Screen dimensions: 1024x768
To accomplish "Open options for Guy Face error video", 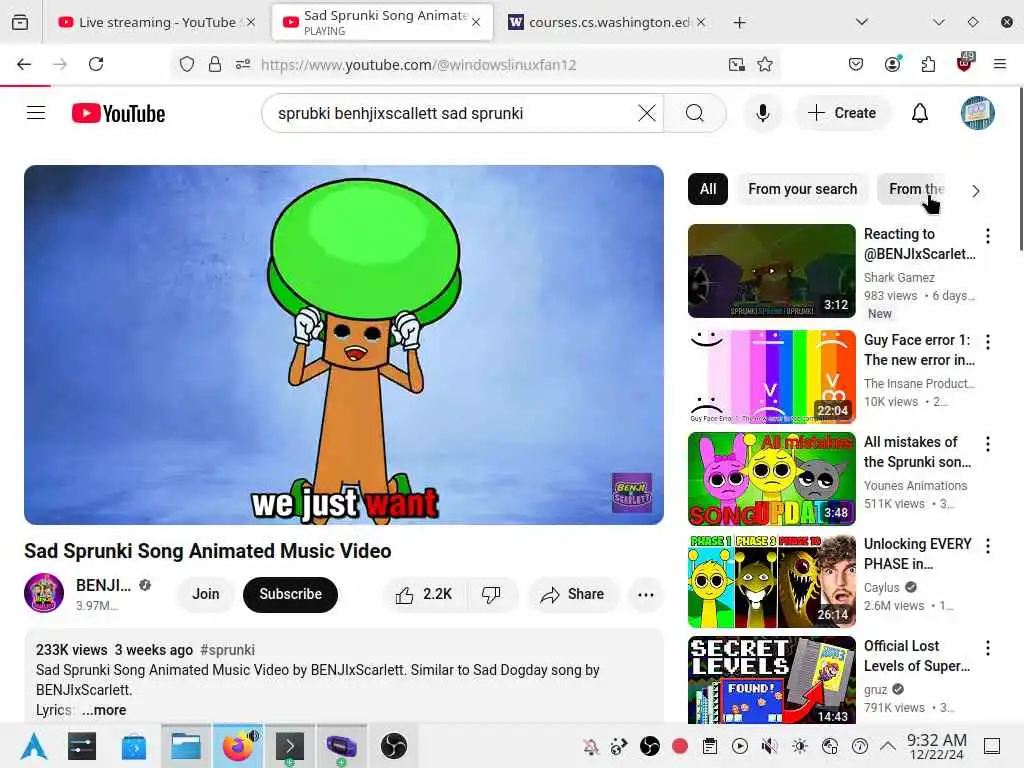I will (x=988, y=342).
